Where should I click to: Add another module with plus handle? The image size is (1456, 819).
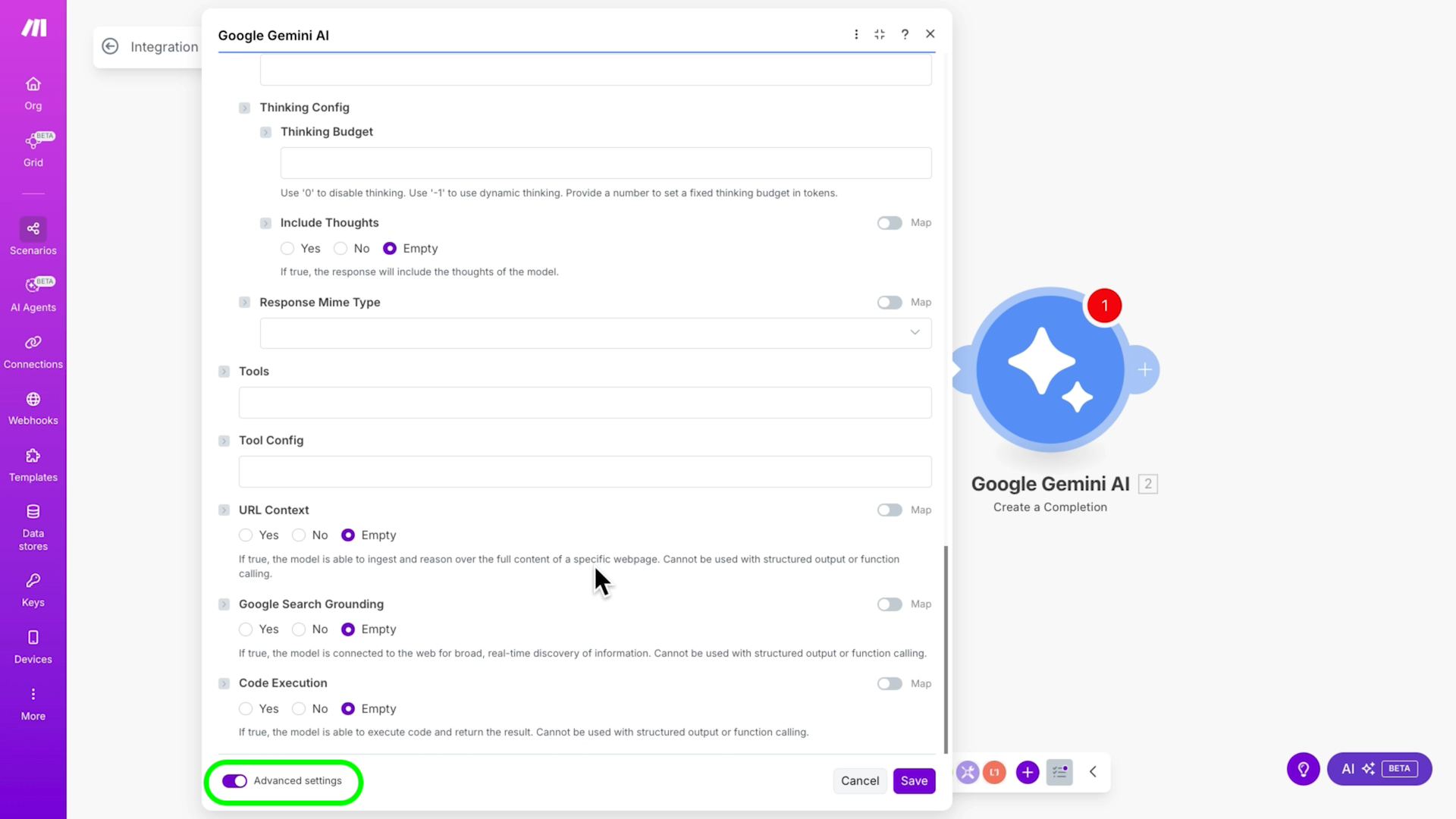tap(1145, 369)
